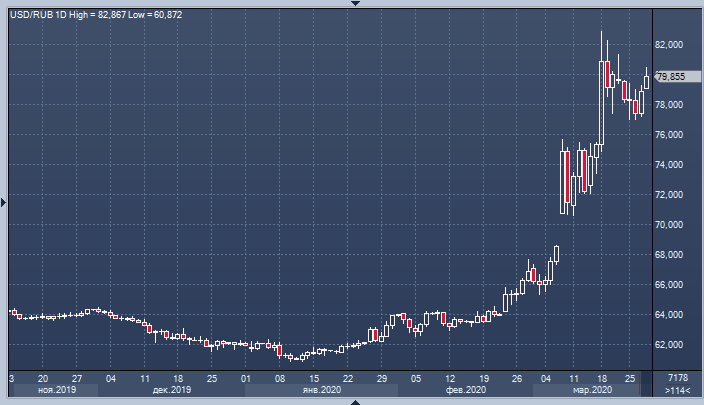Click the 82,000 price axis label
Screen dimensions: 704x405
pyautogui.click(x=668, y=45)
